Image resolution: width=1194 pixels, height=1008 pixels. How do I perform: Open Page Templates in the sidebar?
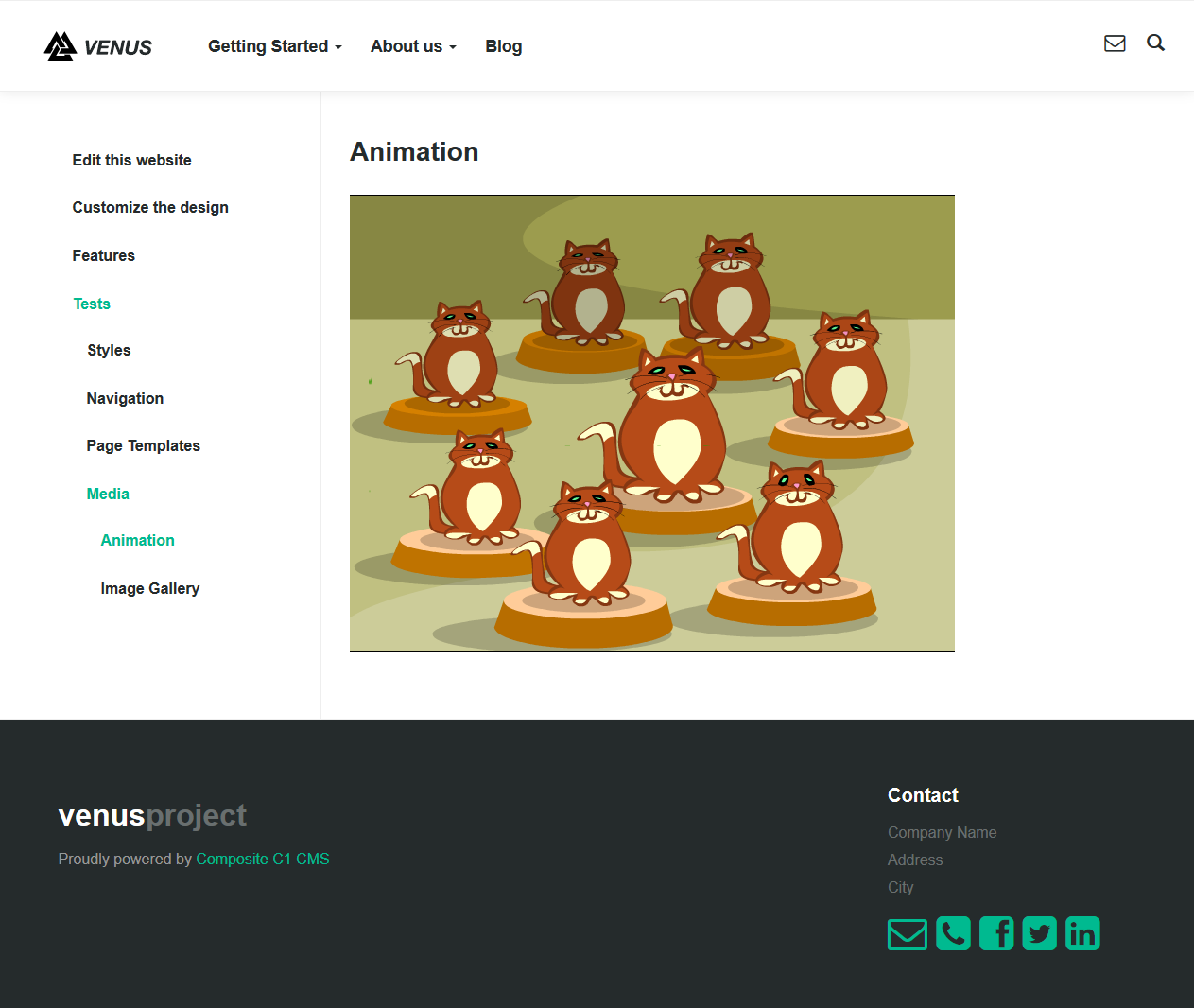tap(143, 445)
